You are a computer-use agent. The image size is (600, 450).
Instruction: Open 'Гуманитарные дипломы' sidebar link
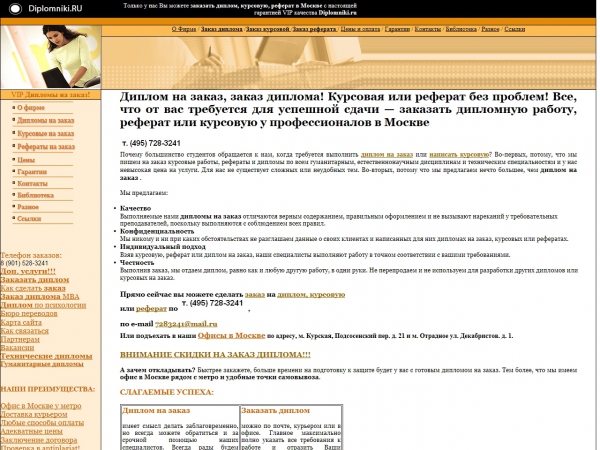[x=42, y=364]
